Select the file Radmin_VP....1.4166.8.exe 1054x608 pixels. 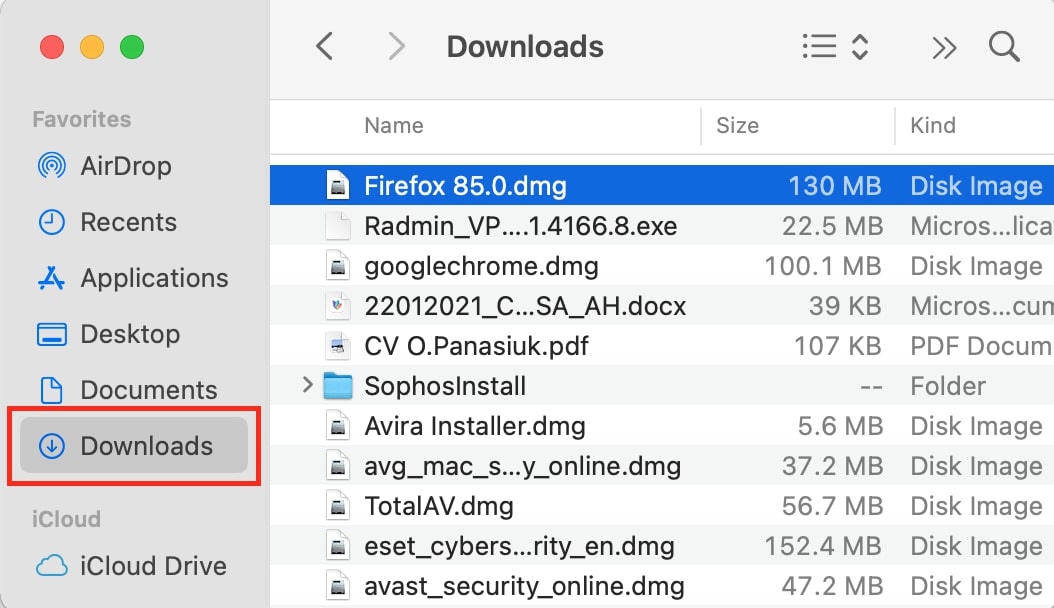click(520, 226)
